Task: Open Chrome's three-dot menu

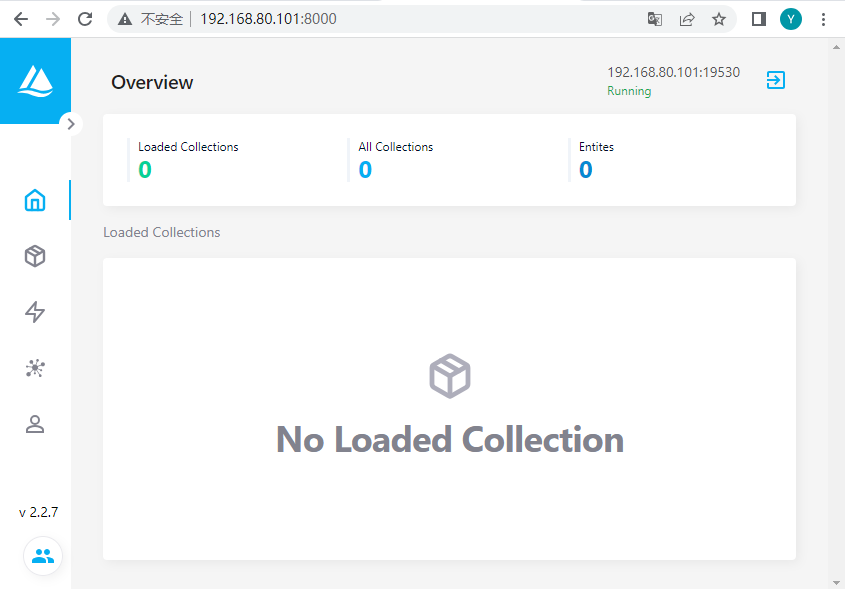Action: [x=823, y=18]
